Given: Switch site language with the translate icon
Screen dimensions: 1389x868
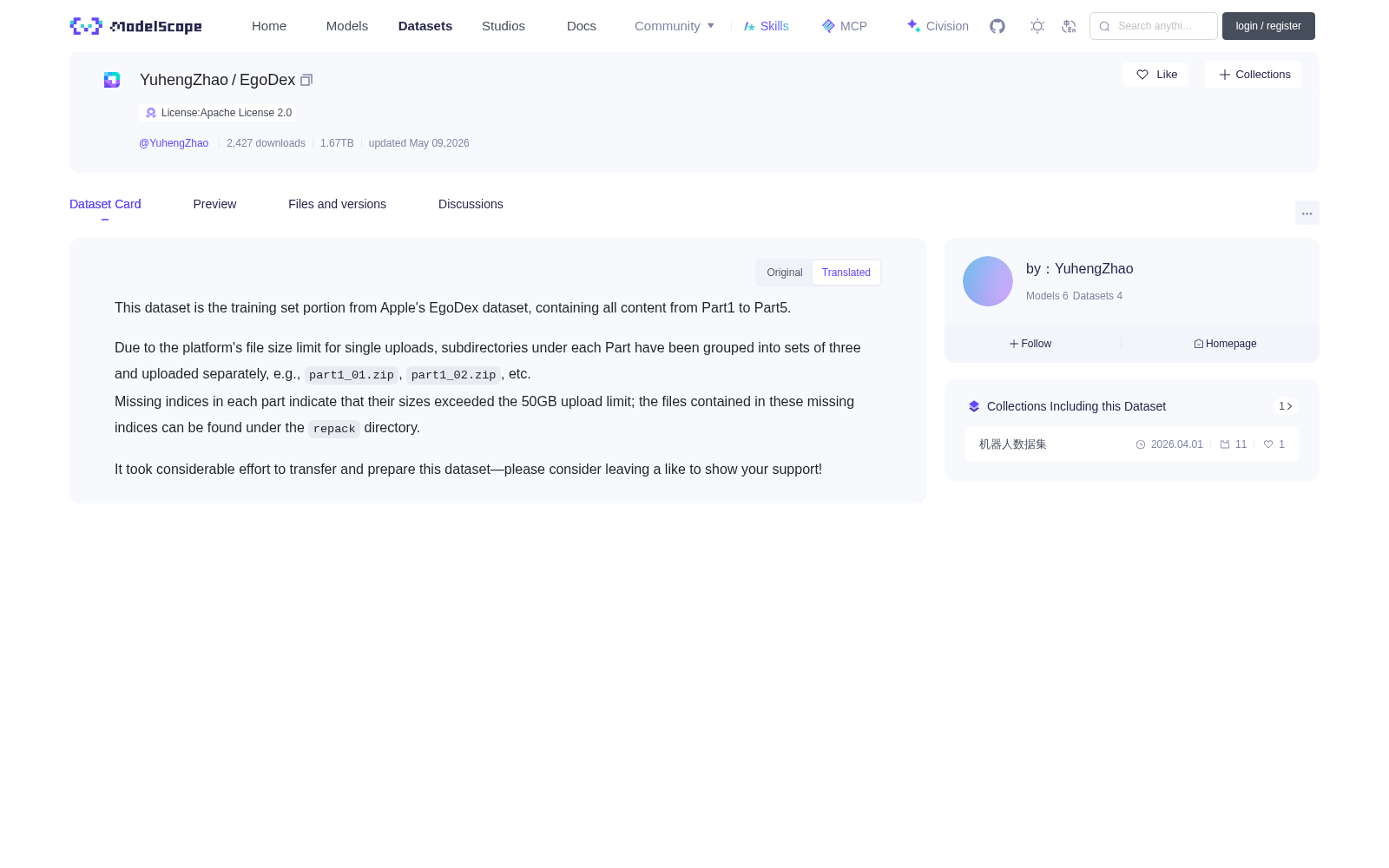Looking at the screenshot, I should [1069, 26].
